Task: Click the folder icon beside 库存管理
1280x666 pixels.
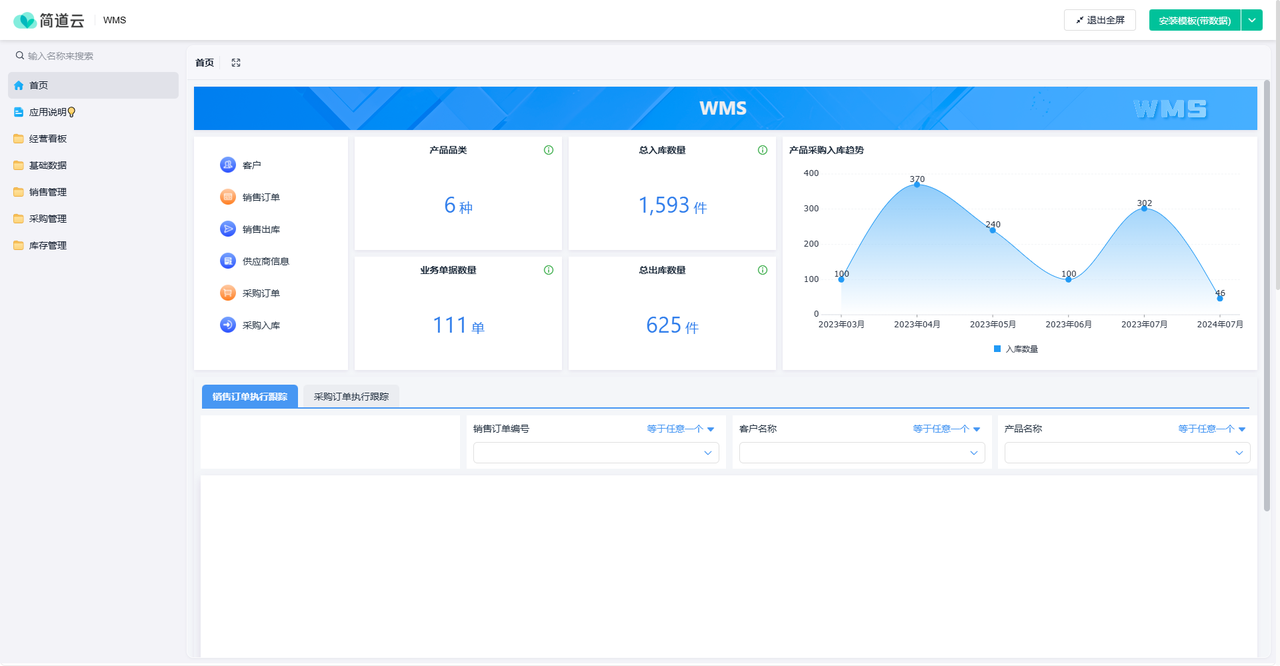Action: pyautogui.click(x=19, y=246)
